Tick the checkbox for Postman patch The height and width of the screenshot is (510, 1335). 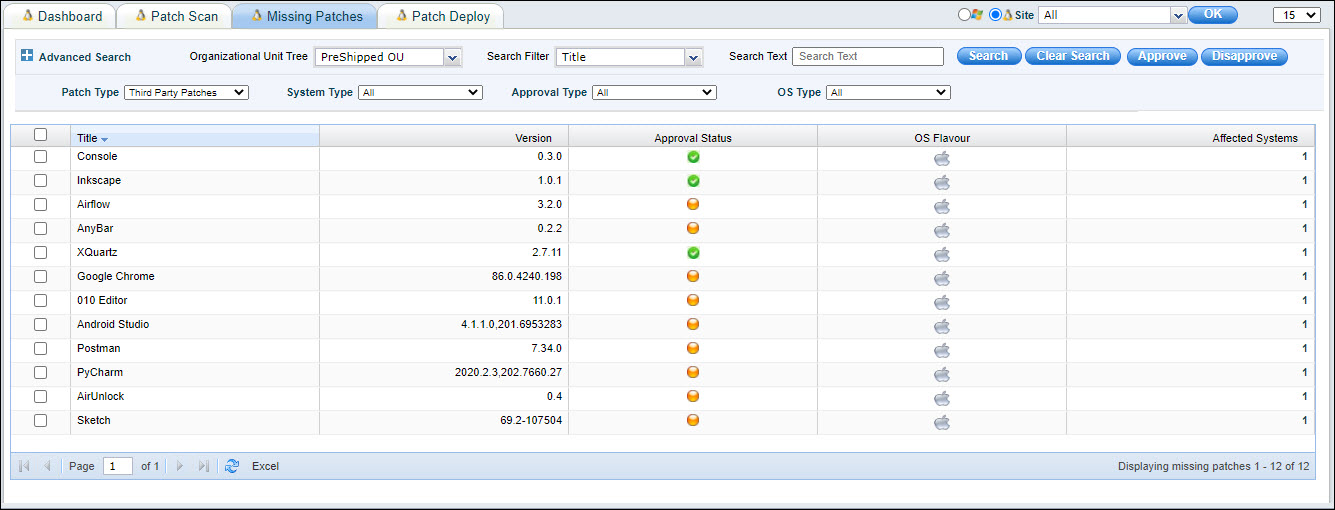(x=41, y=349)
